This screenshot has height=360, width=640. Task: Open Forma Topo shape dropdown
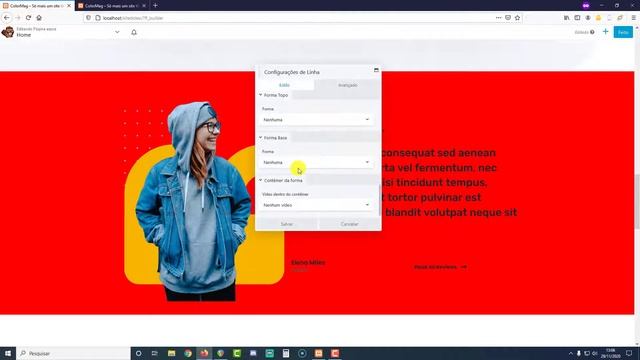[316, 120]
